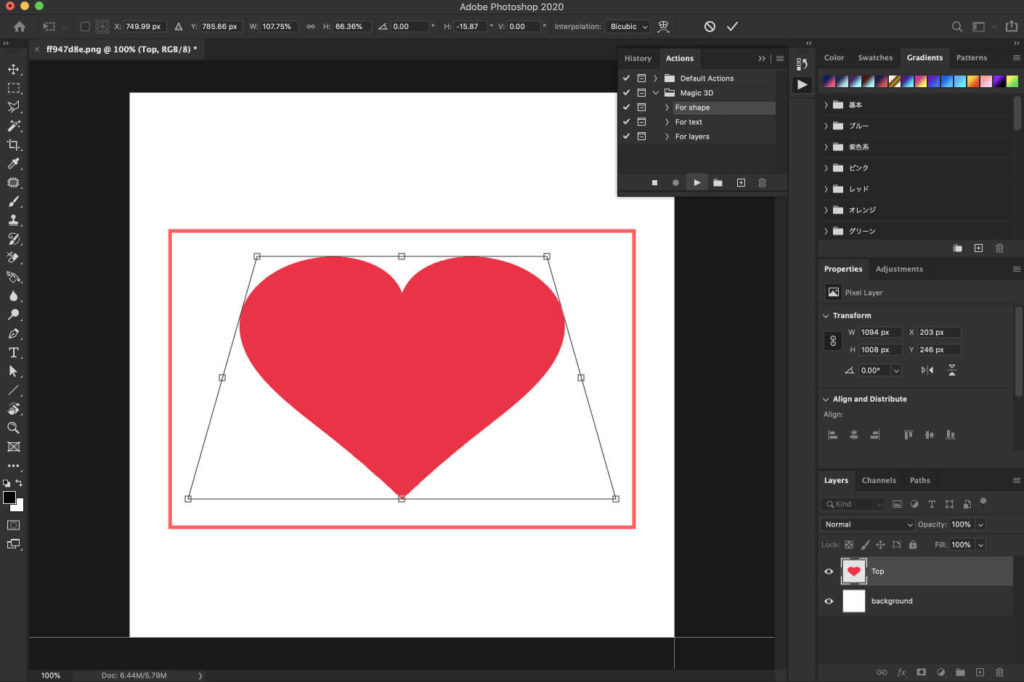The height and width of the screenshot is (682, 1024).
Task: Switch to the Paths tab
Action: [x=920, y=480]
